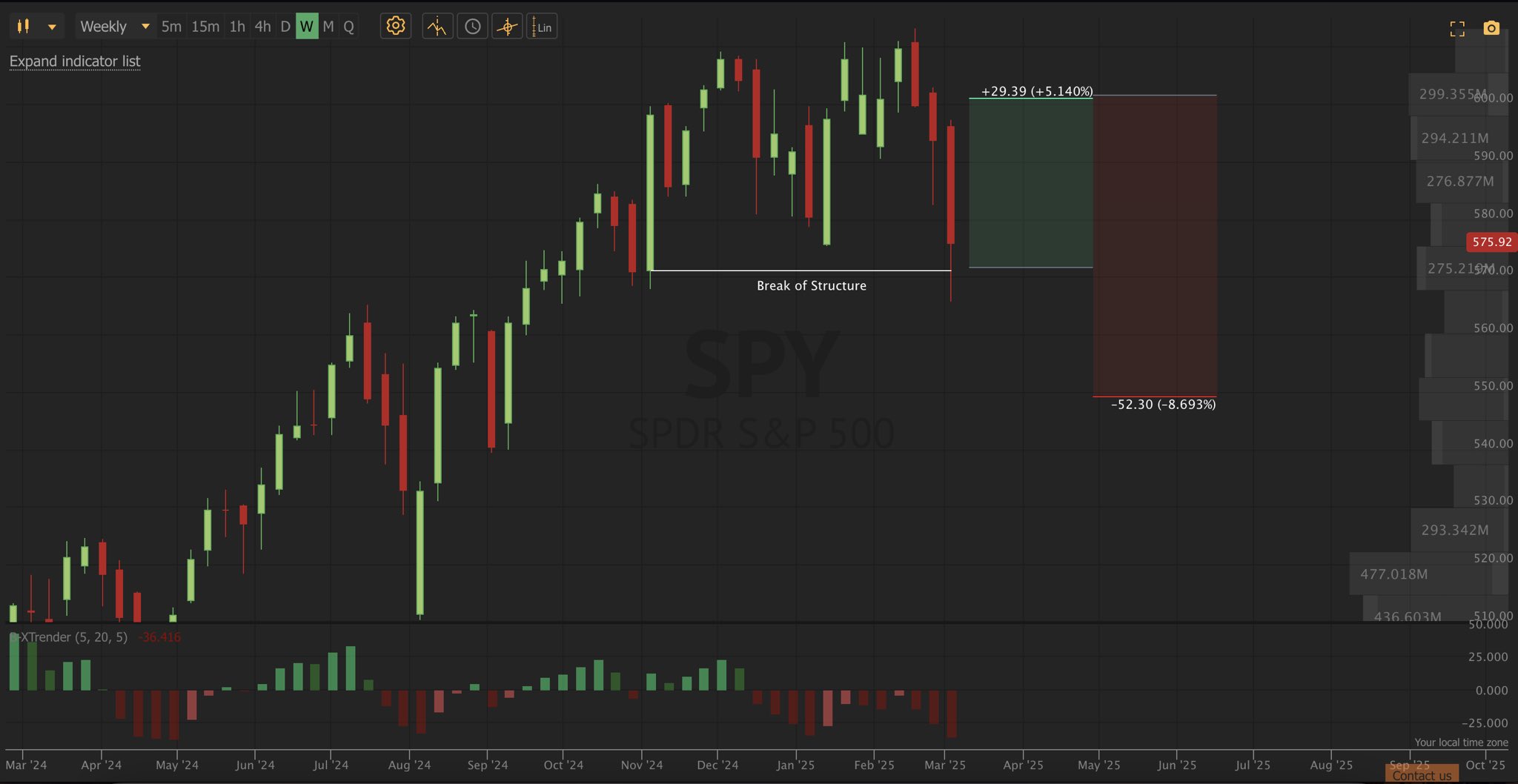Click the 590.00 price axis label
This screenshot has width=1518, height=784.
[x=1493, y=156]
